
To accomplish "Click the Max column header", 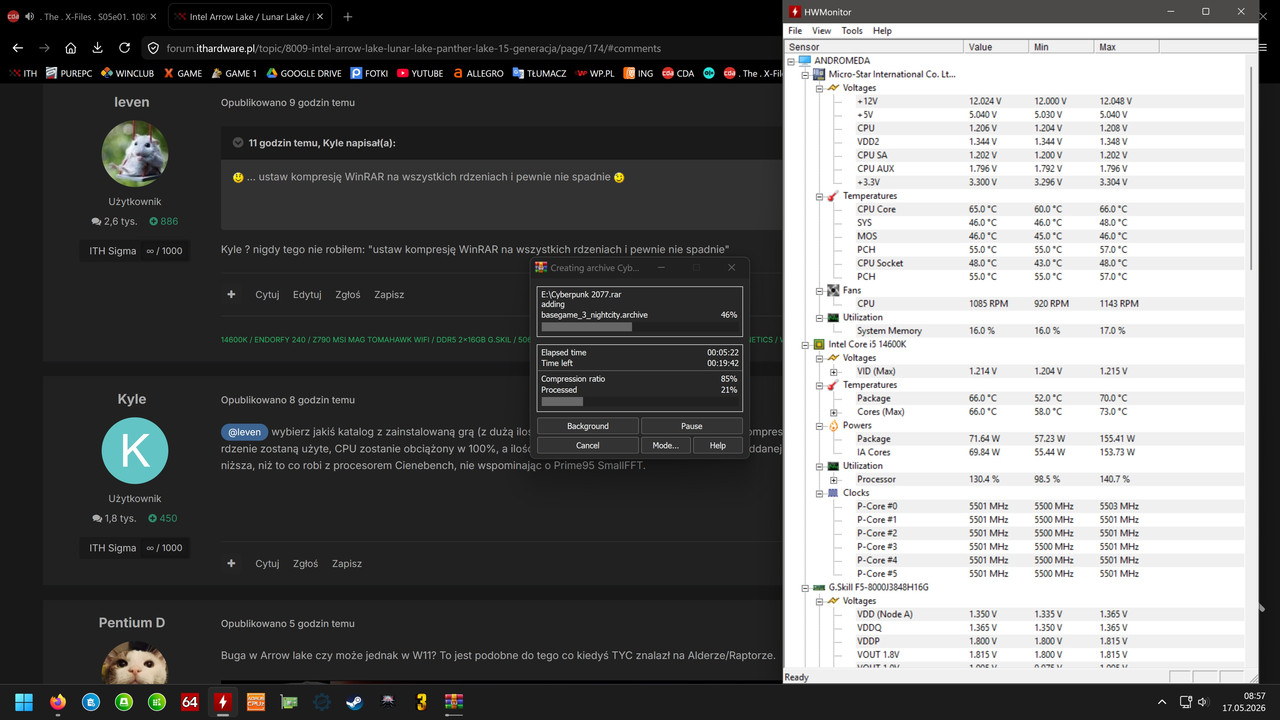I will (1124, 47).
